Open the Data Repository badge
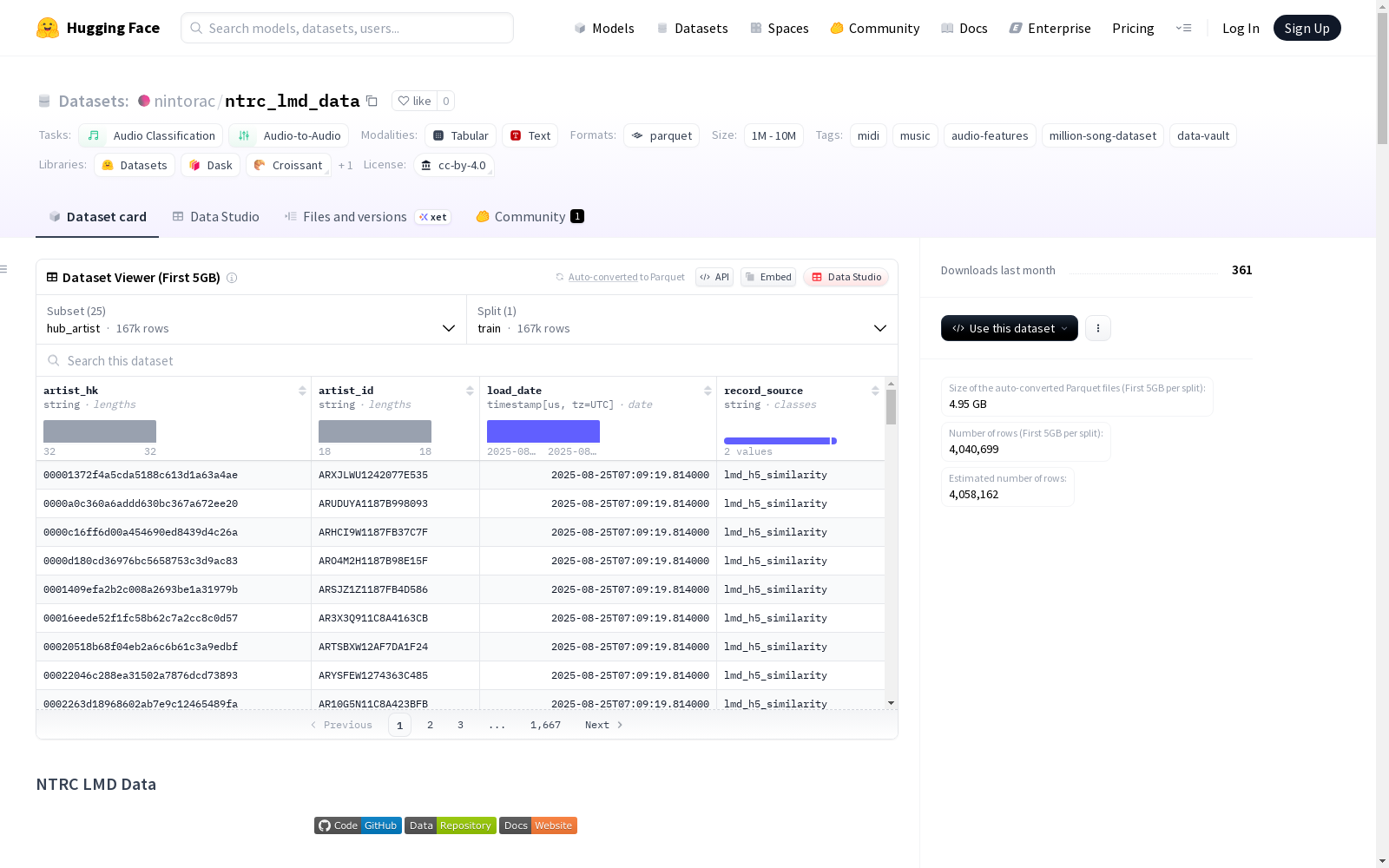 [x=451, y=825]
